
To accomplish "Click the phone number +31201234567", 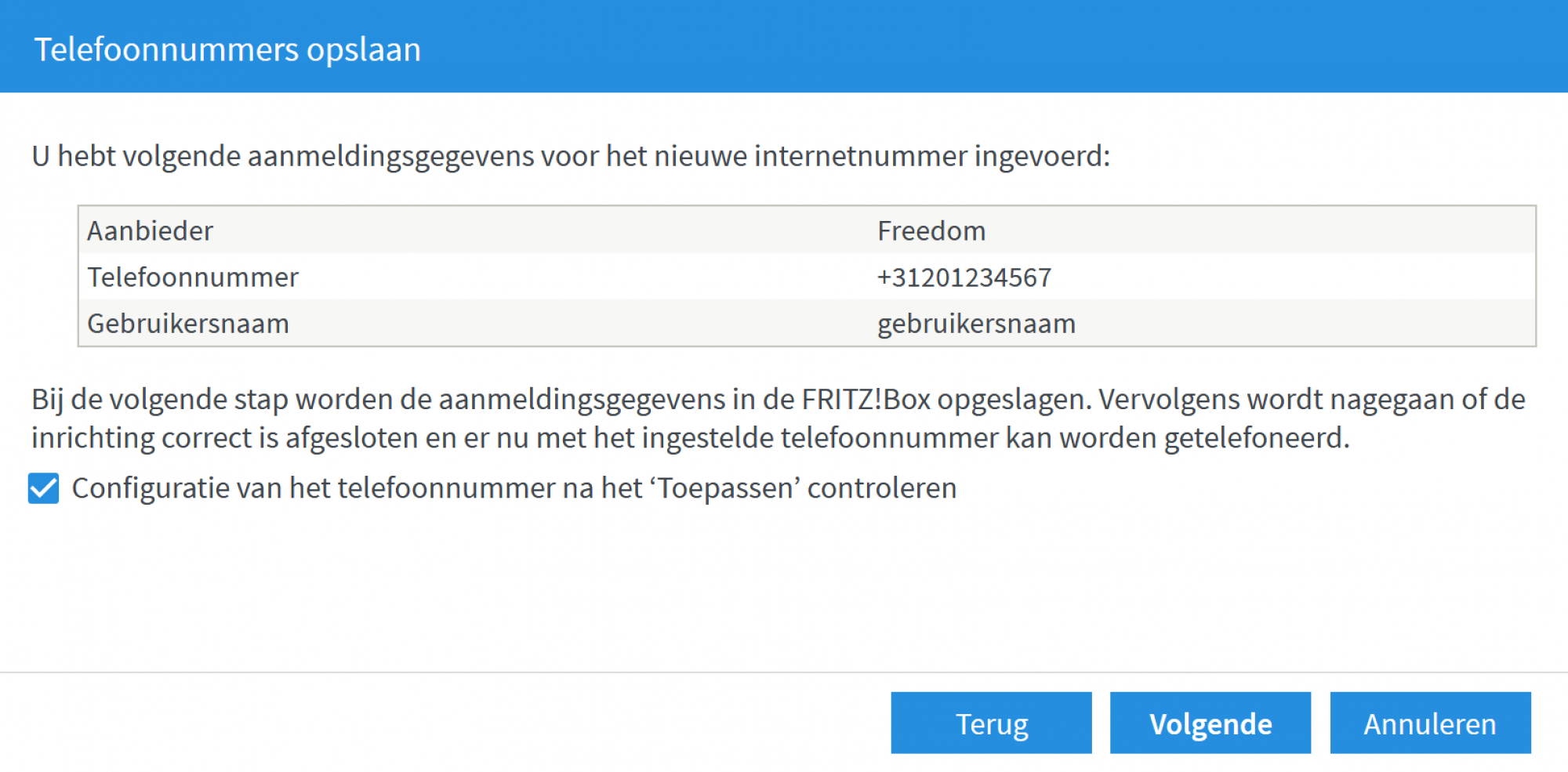I will [x=964, y=277].
